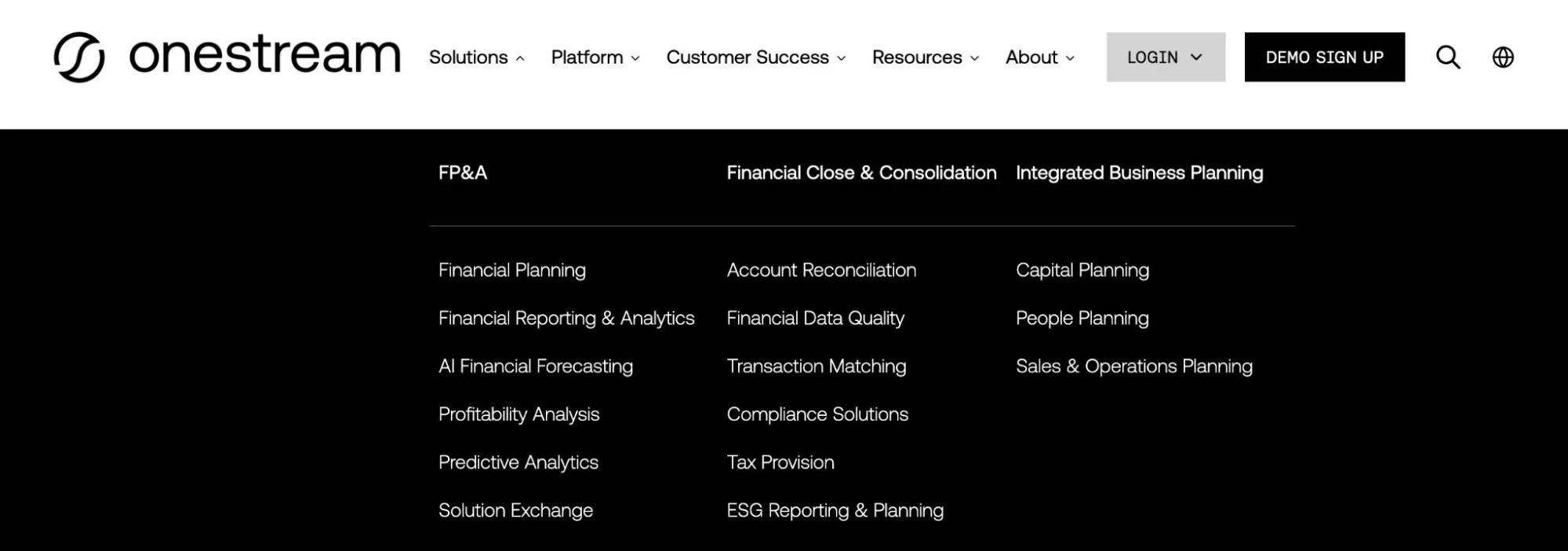1568x551 pixels.
Task: Open Tax Provision link
Action: (780, 462)
